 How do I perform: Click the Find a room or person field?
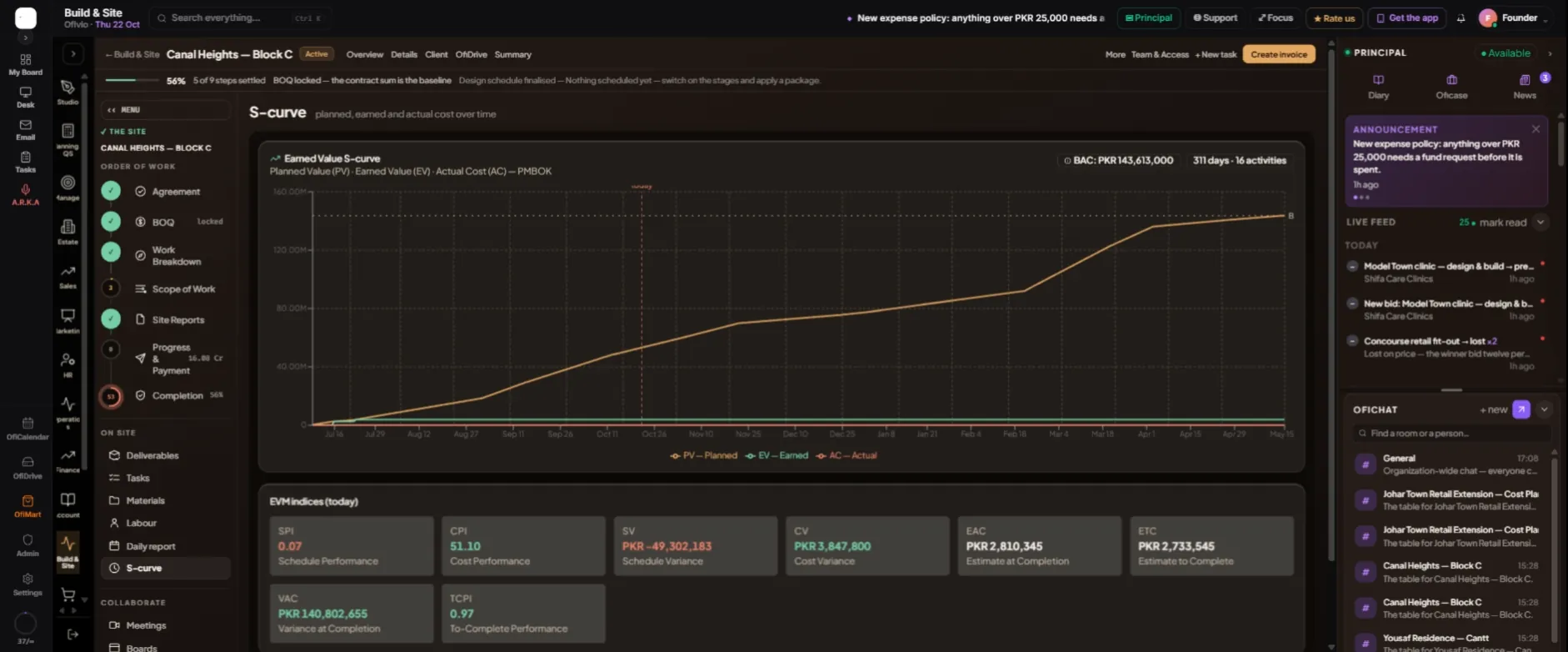1451,433
